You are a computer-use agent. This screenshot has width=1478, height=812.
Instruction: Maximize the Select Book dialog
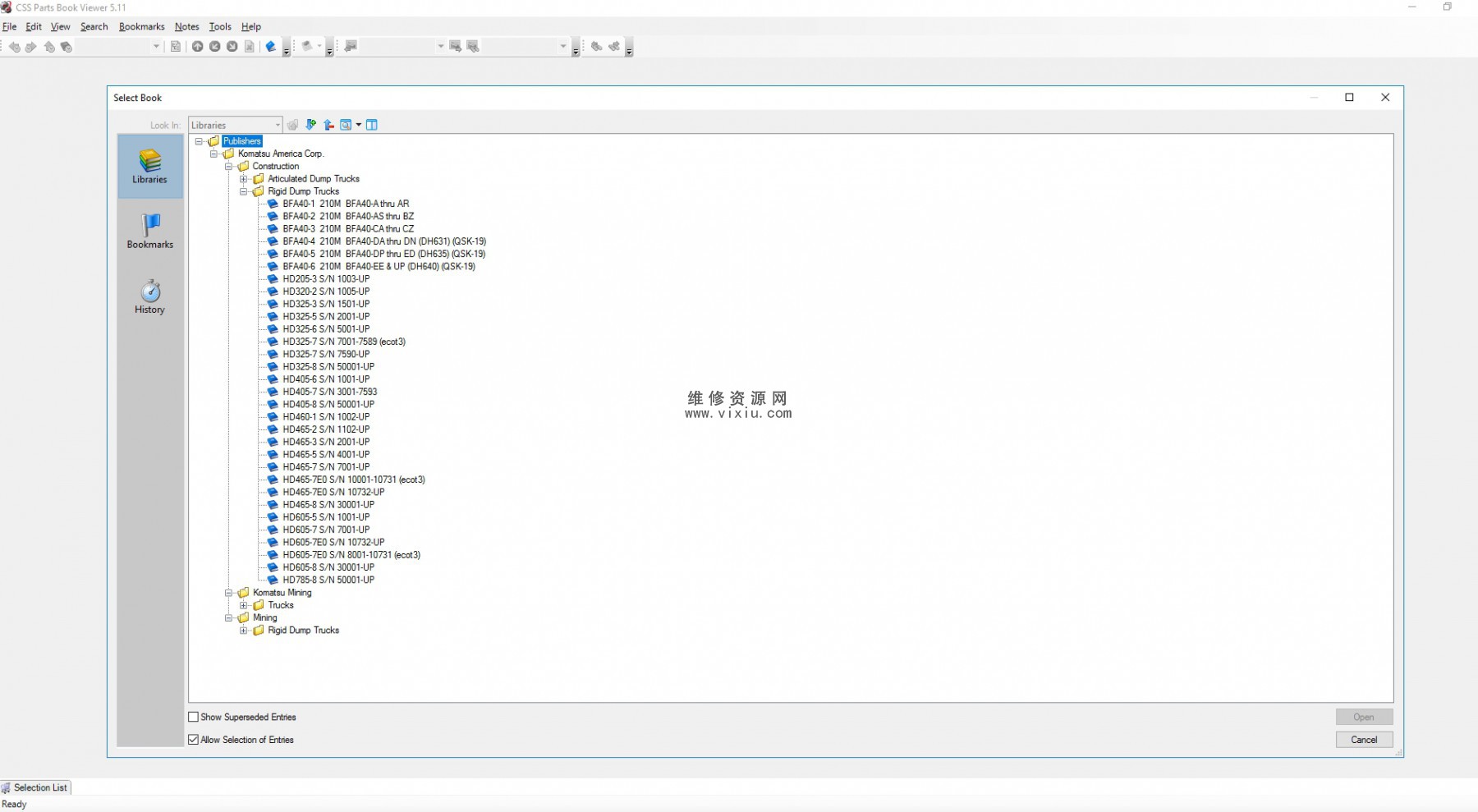(1349, 98)
